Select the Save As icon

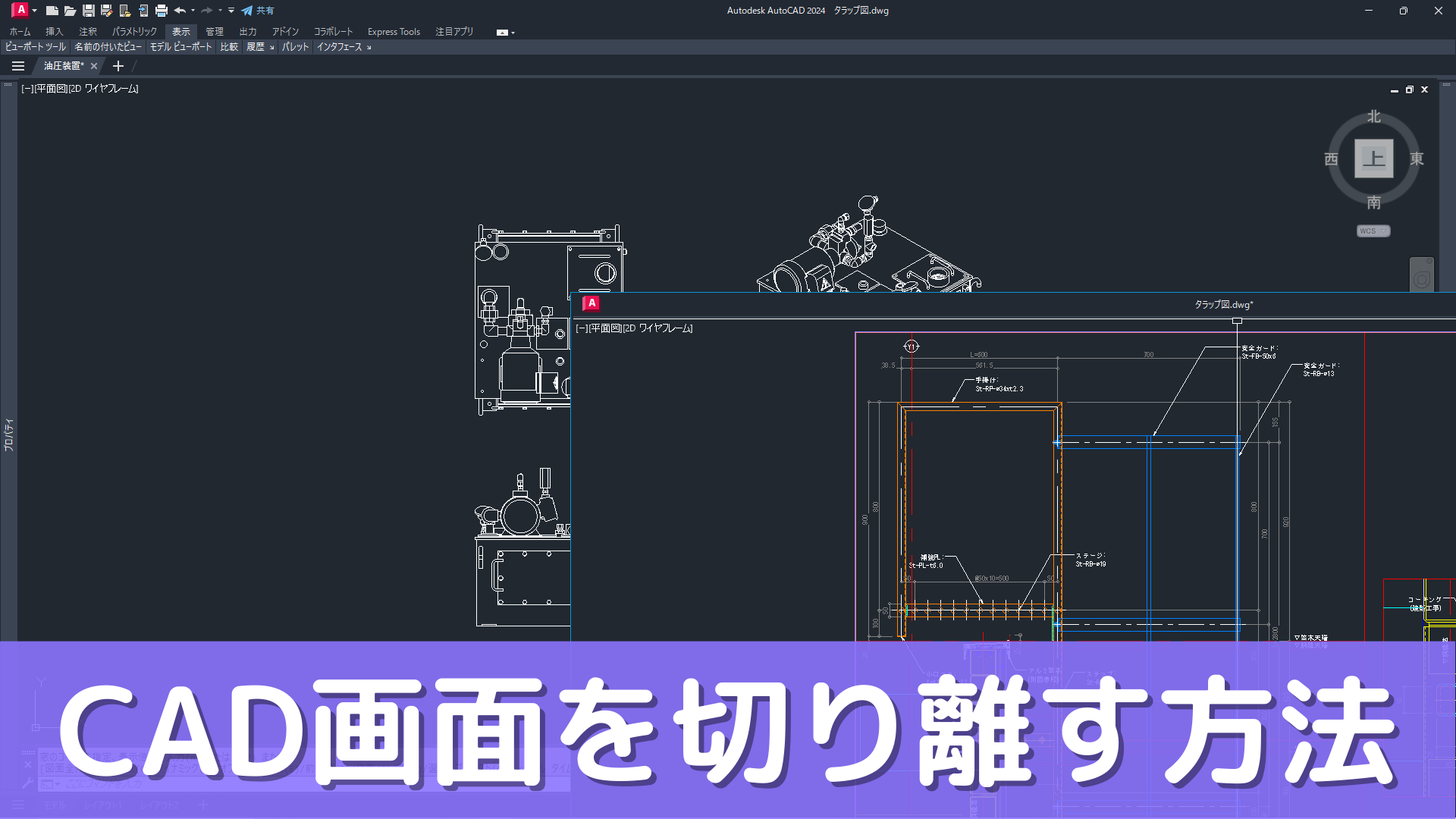(x=106, y=11)
